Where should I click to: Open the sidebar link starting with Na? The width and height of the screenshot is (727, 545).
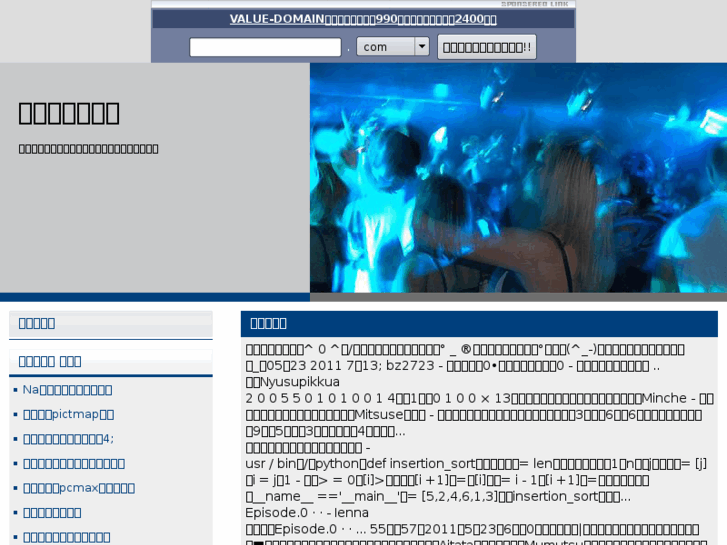pos(67,390)
